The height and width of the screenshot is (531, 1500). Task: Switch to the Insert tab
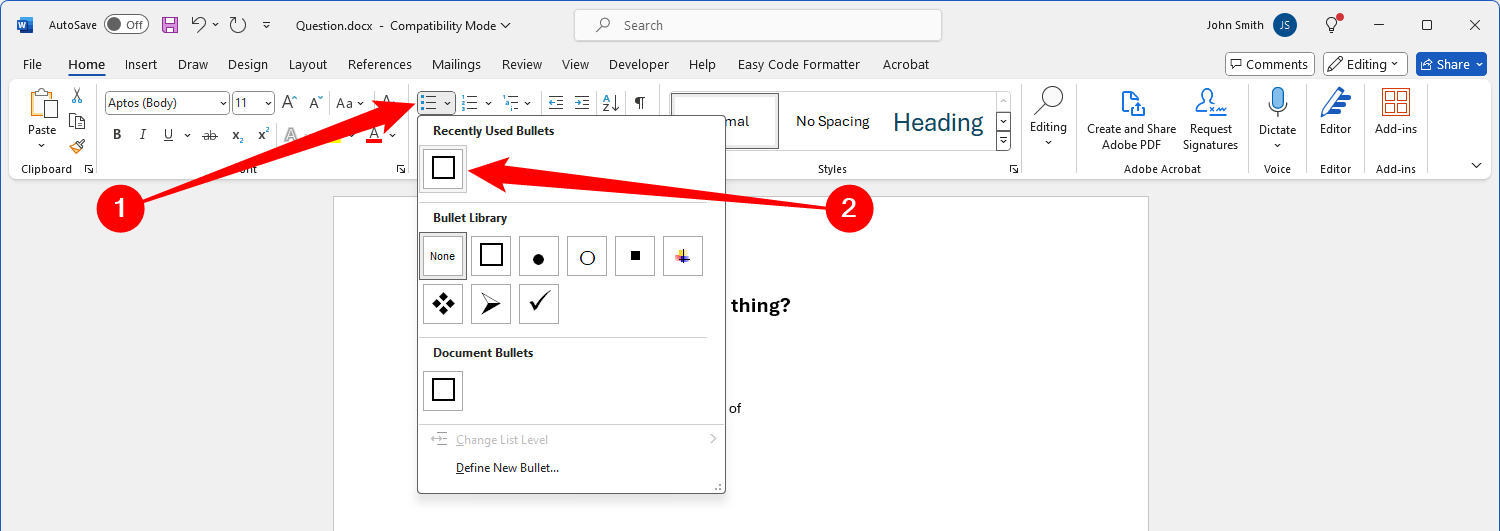(x=141, y=64)
